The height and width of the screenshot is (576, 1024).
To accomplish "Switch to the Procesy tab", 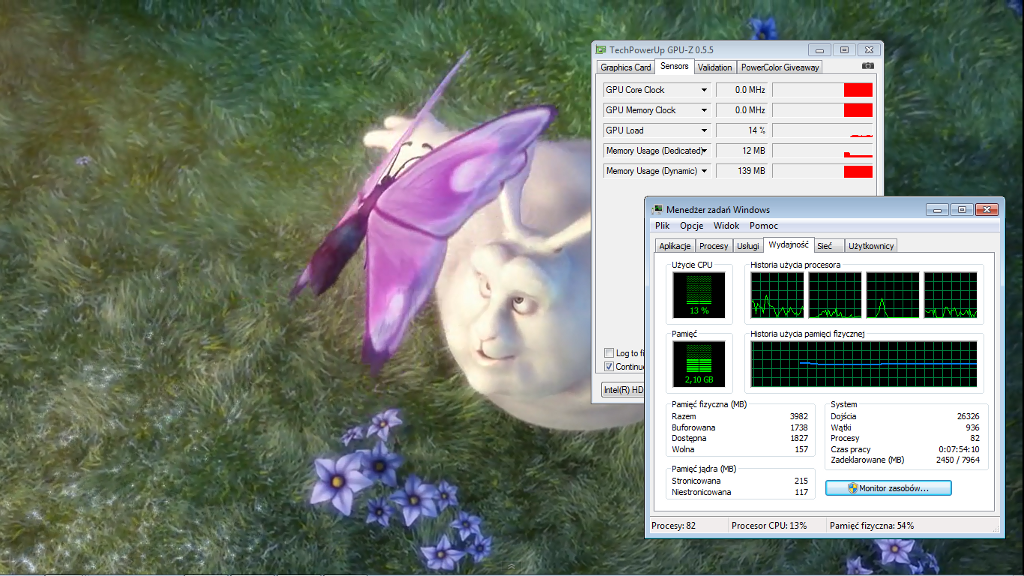I will pyautogui.click(x=713, y=246).
